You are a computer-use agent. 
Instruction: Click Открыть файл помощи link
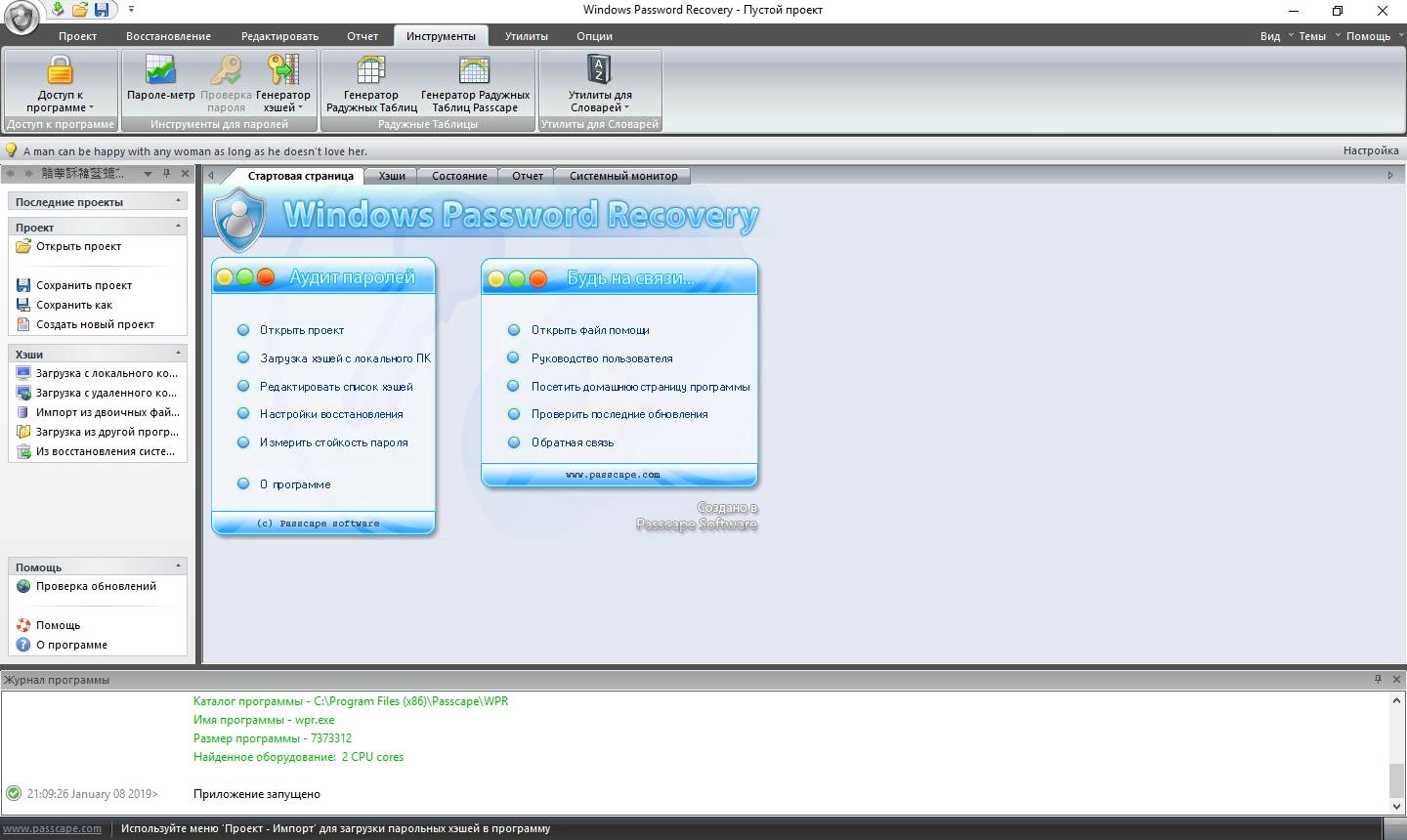pyautogui.click(x=590, y=330)
